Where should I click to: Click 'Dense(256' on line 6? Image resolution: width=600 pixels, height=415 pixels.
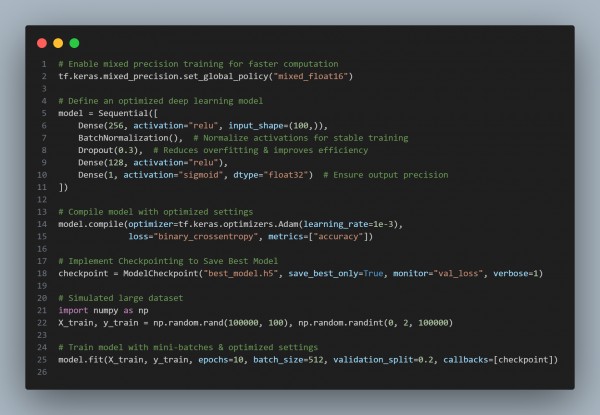click(101, 125)
